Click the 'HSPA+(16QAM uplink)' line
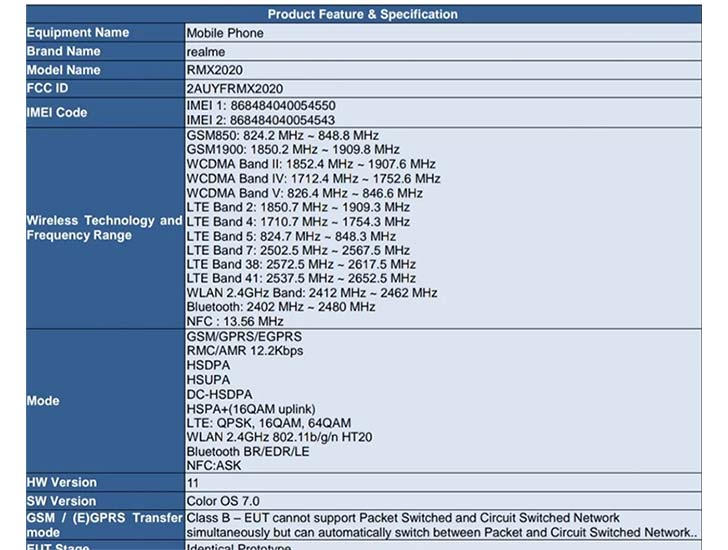 point(251,408)
